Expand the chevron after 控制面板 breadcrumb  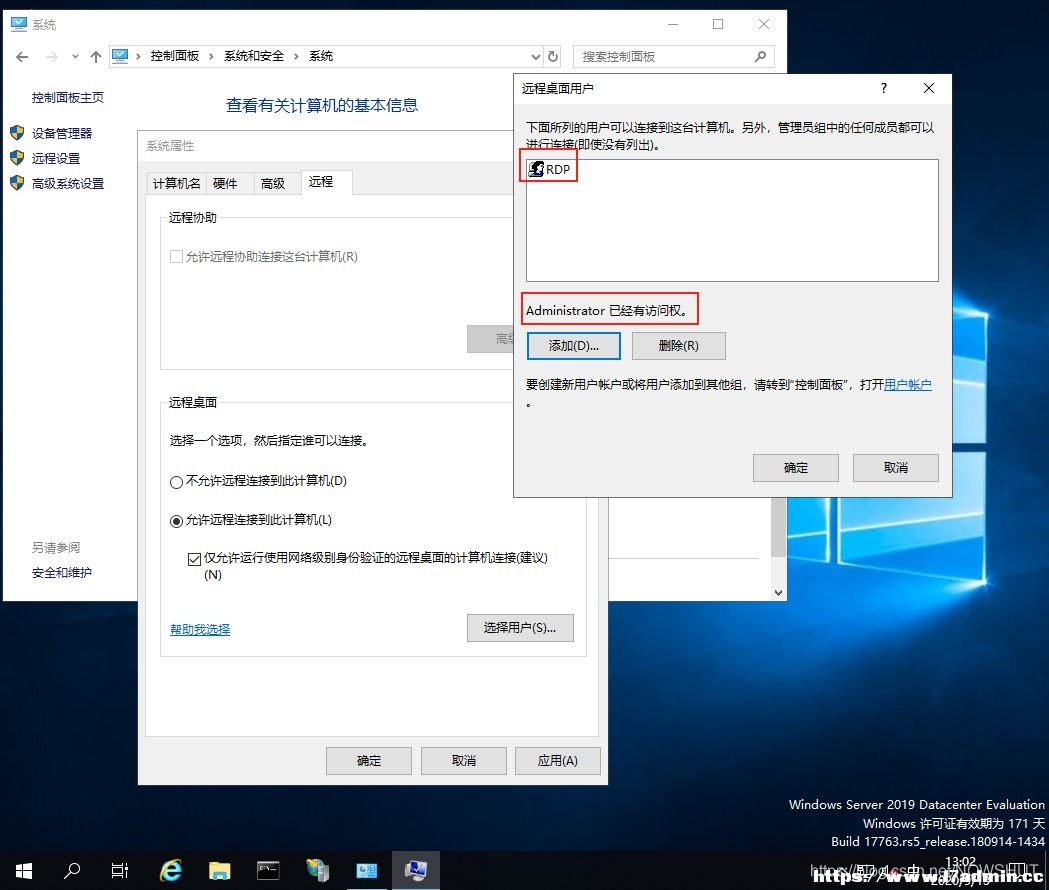[x=211, y=56]
